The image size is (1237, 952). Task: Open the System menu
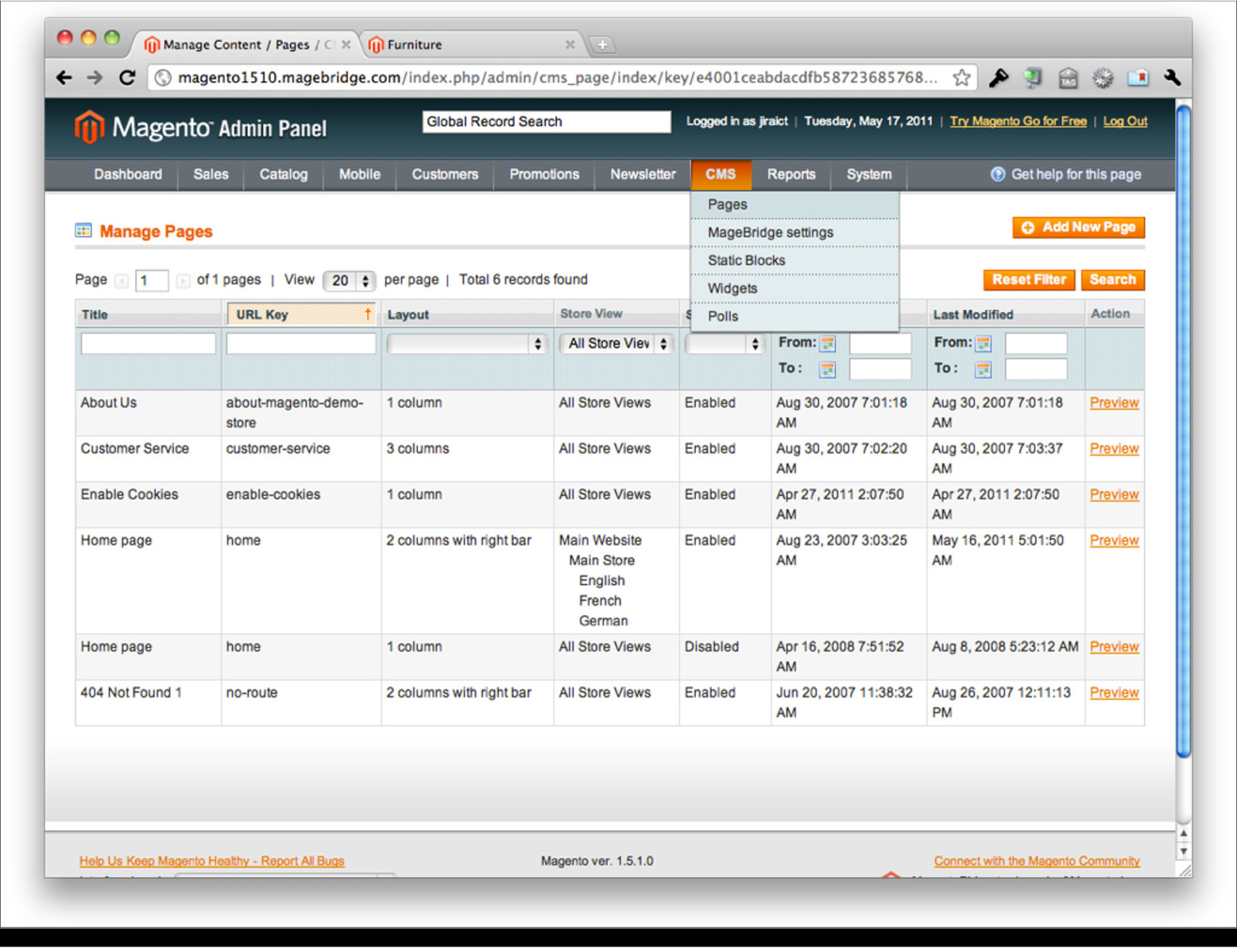coord(869,175)
